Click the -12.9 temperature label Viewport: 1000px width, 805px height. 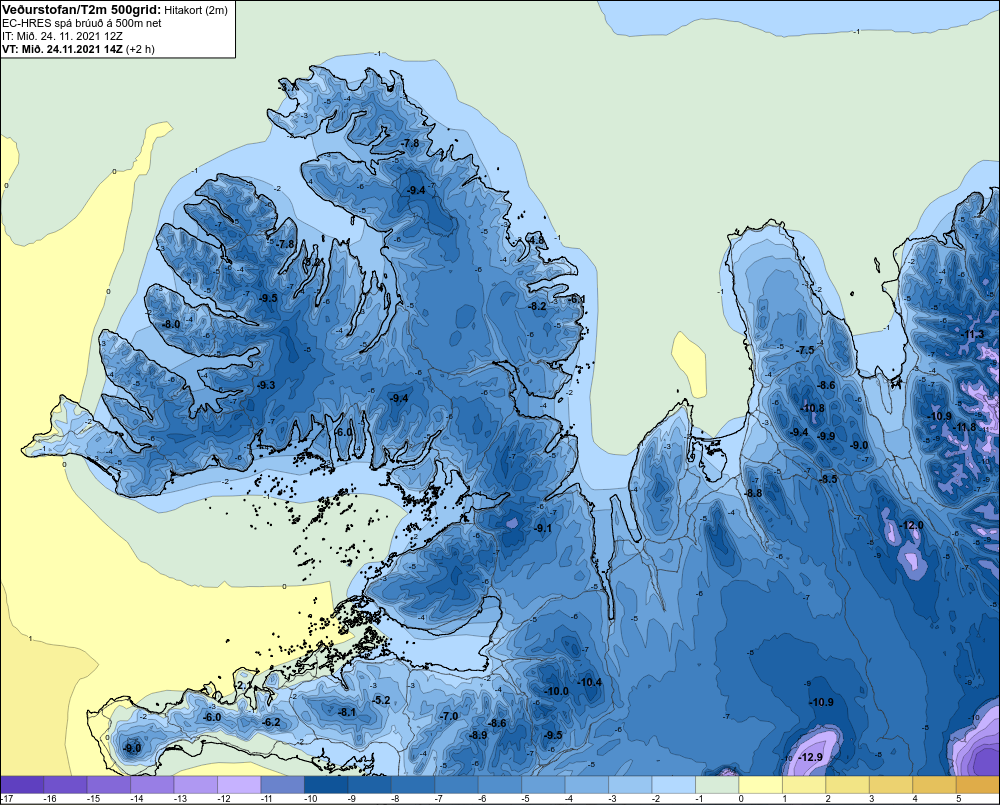811,757
